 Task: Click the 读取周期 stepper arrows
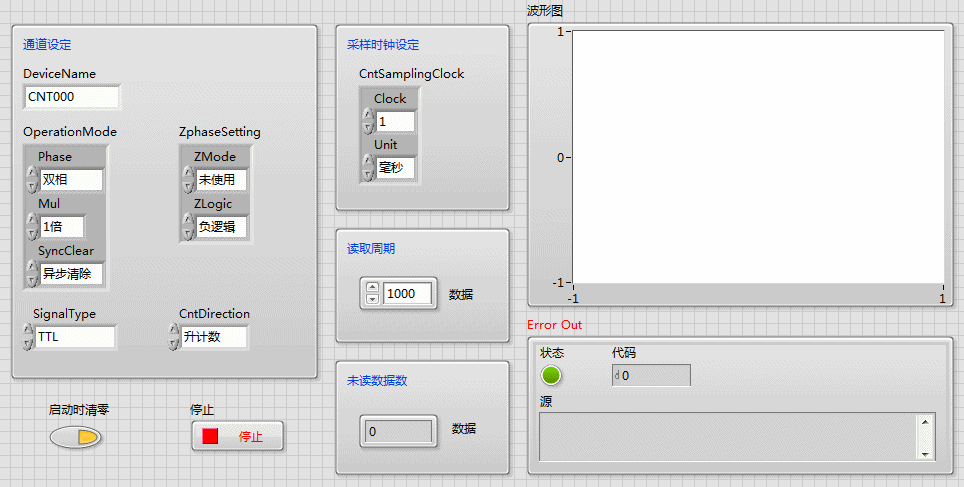click(x=373, y=293)
